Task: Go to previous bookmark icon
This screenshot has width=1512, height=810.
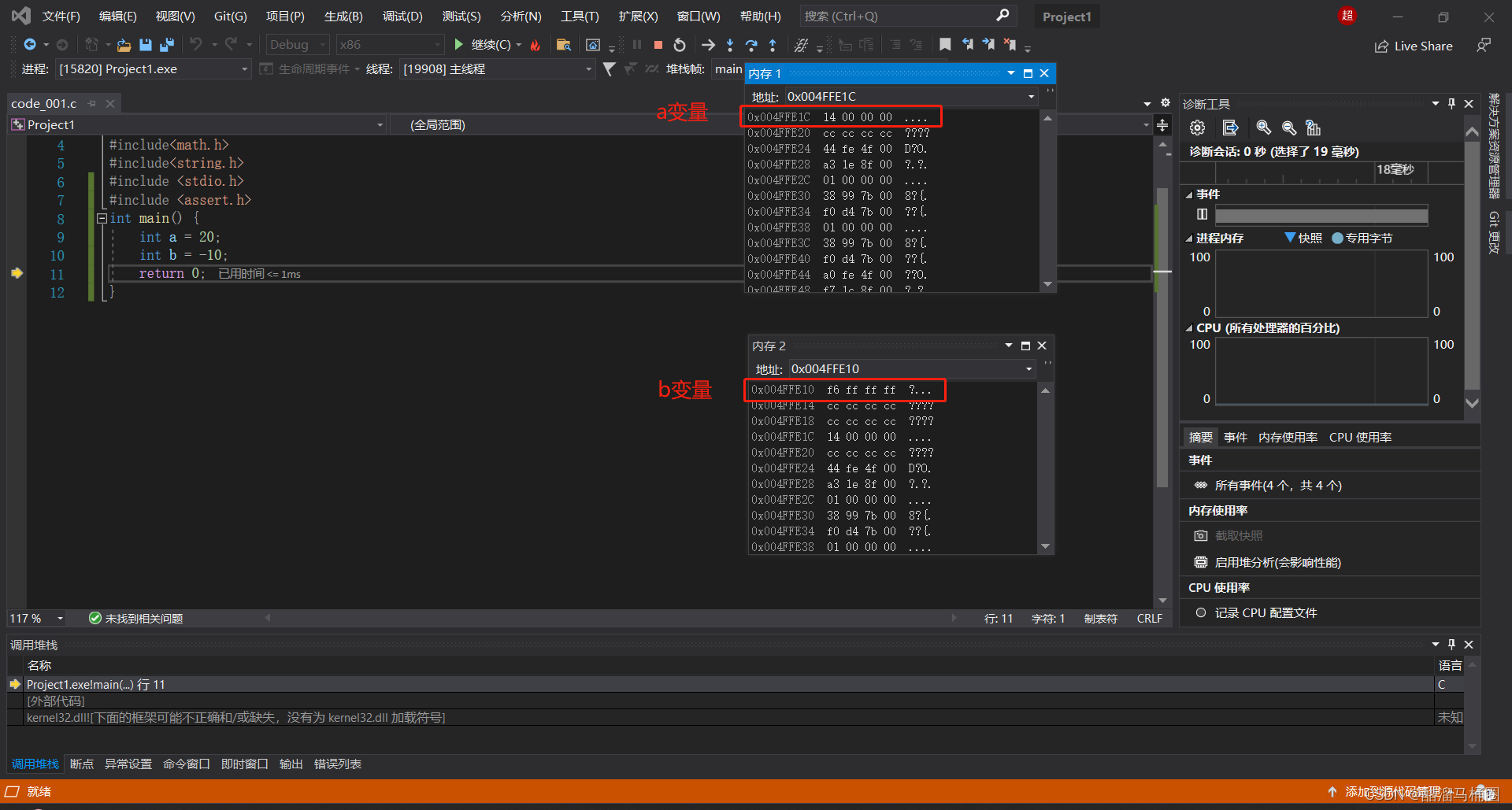Action: 967,45
